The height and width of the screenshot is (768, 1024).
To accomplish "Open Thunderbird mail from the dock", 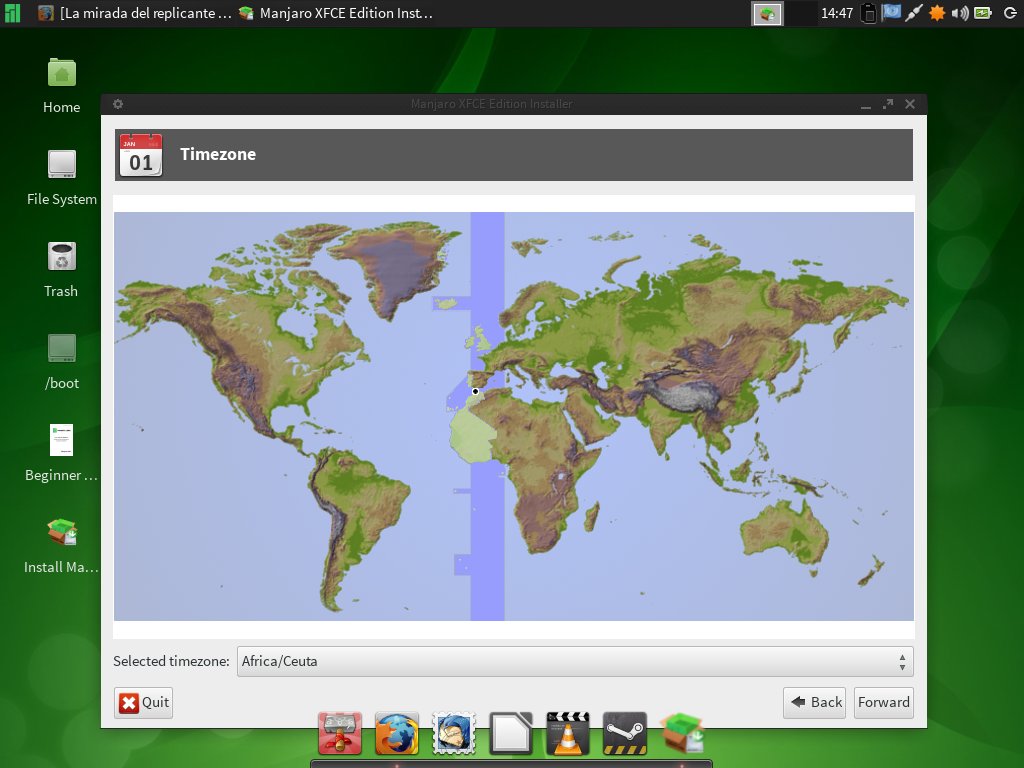I will tap(453, 733).
